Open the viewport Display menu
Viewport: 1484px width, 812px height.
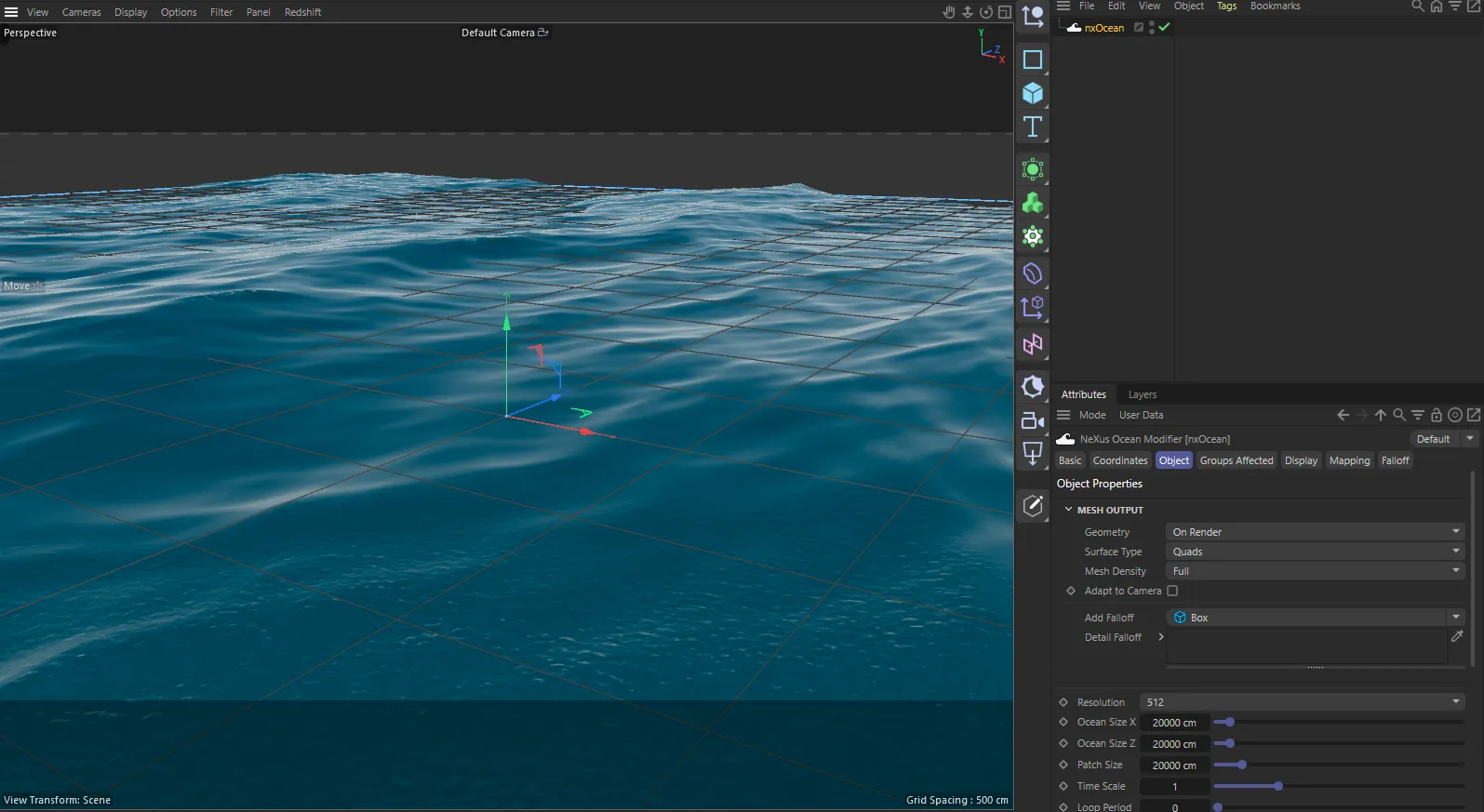point(131,12)
